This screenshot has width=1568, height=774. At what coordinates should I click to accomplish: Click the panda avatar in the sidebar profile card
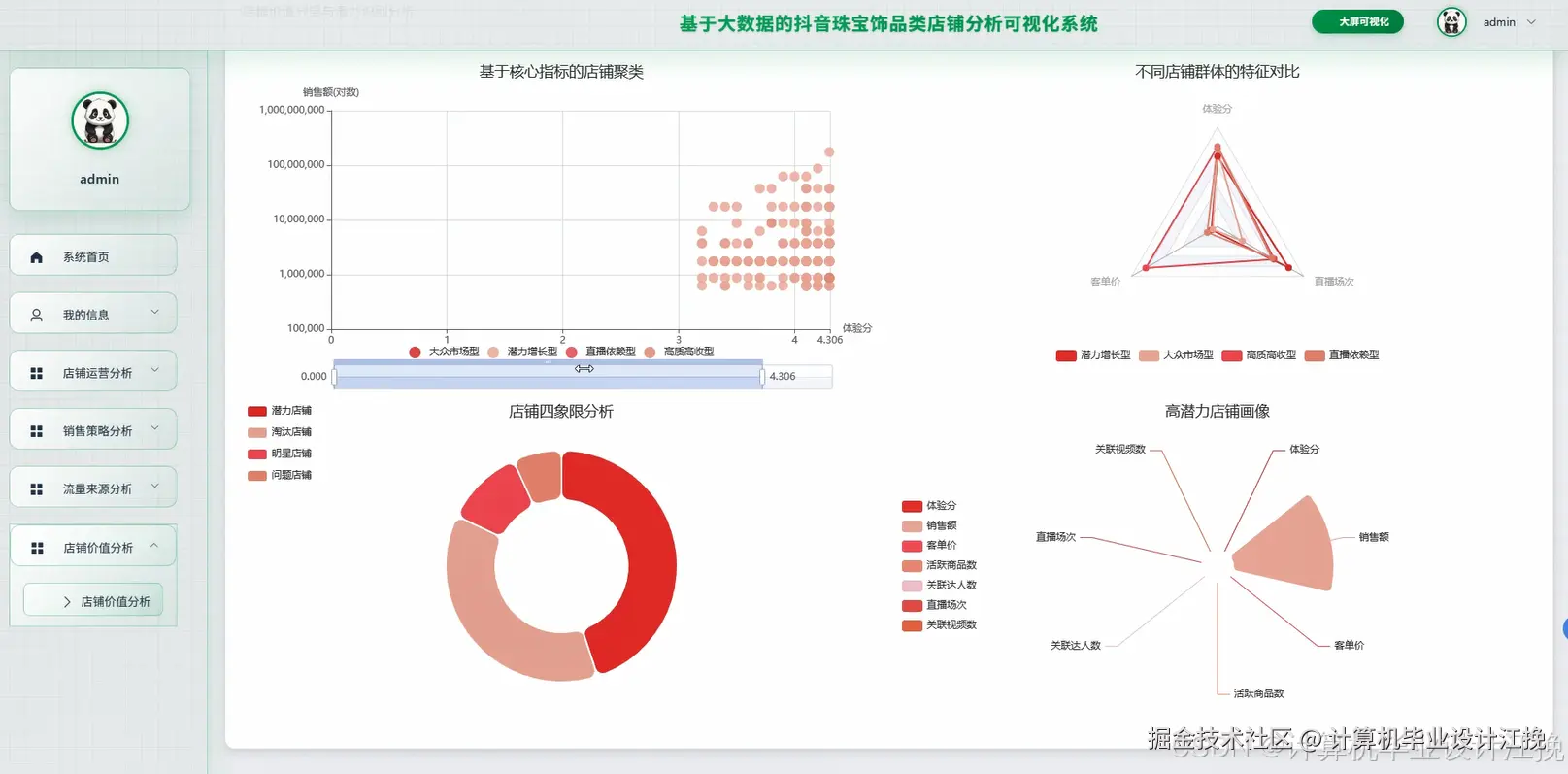point(100,120)
